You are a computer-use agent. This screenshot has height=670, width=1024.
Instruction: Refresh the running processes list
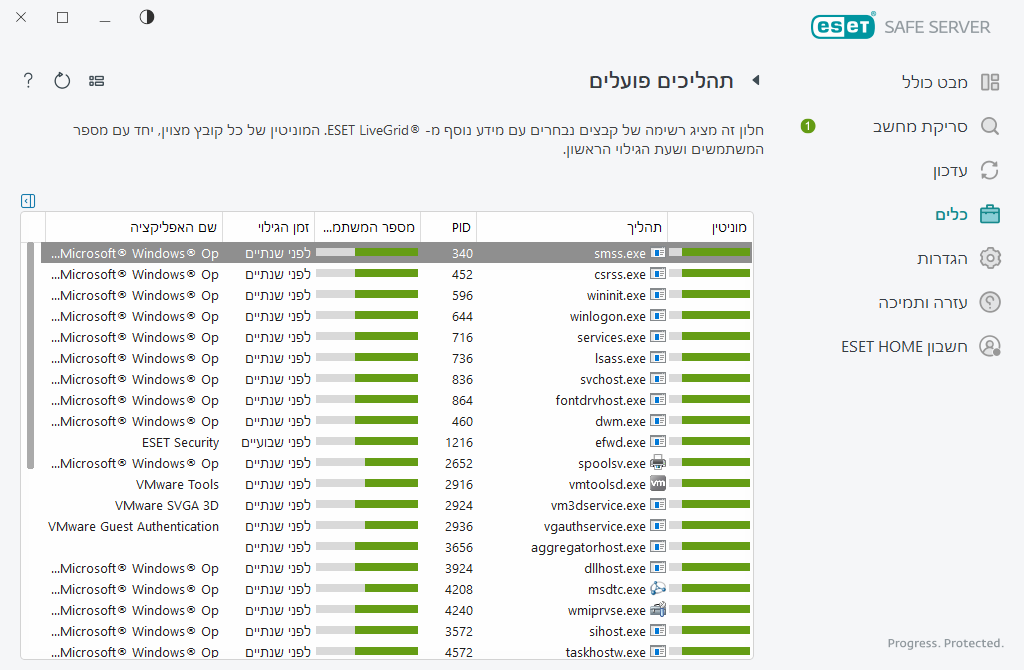[62, 80]
